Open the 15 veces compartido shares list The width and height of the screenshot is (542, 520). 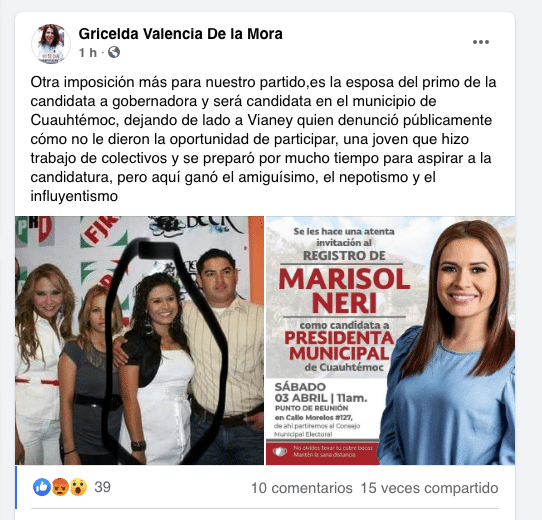pyautogui.click(x=429, y=488)
